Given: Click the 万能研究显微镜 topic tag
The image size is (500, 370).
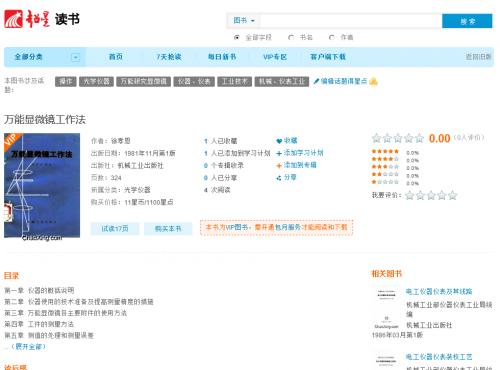Looking at the screenshot, I should (x=143, y=81).
